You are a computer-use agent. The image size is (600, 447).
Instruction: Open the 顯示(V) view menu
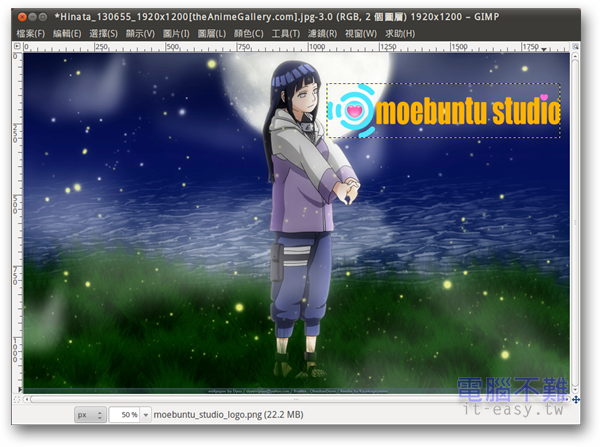pyautogui.click(x=140, y=34)
